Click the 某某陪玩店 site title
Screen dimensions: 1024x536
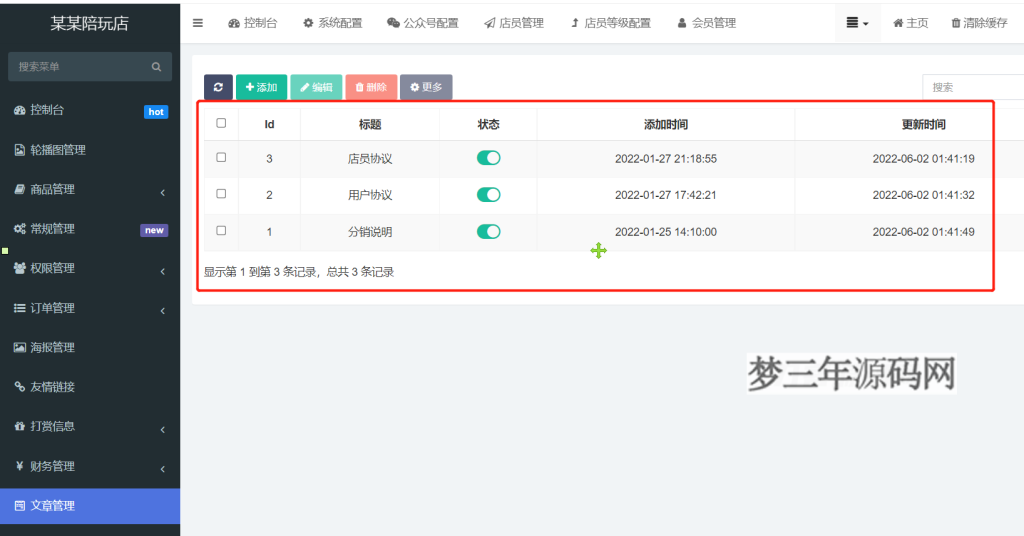90,24
